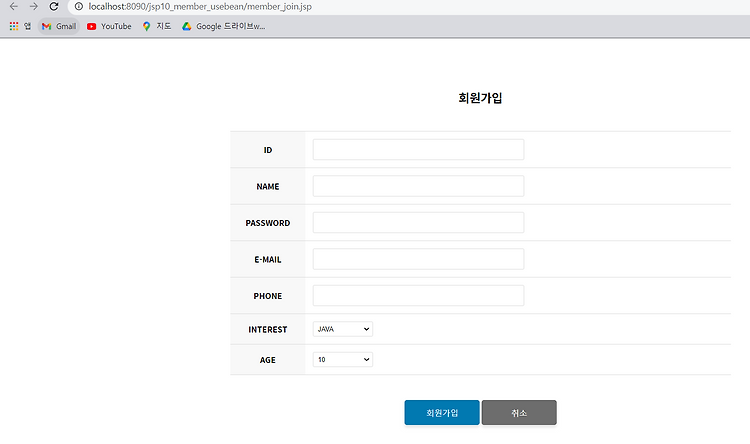
Task: Focus the PASSWORD input field
Action: coord(419,222)
